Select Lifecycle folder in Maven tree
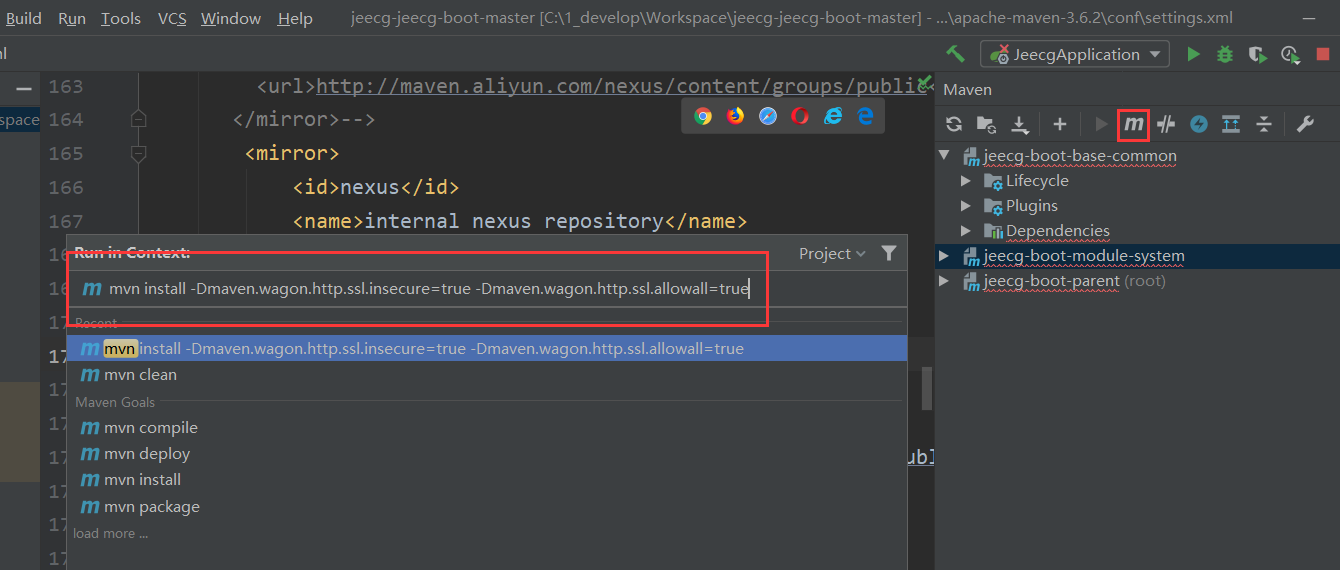 tap(1037, 181)
